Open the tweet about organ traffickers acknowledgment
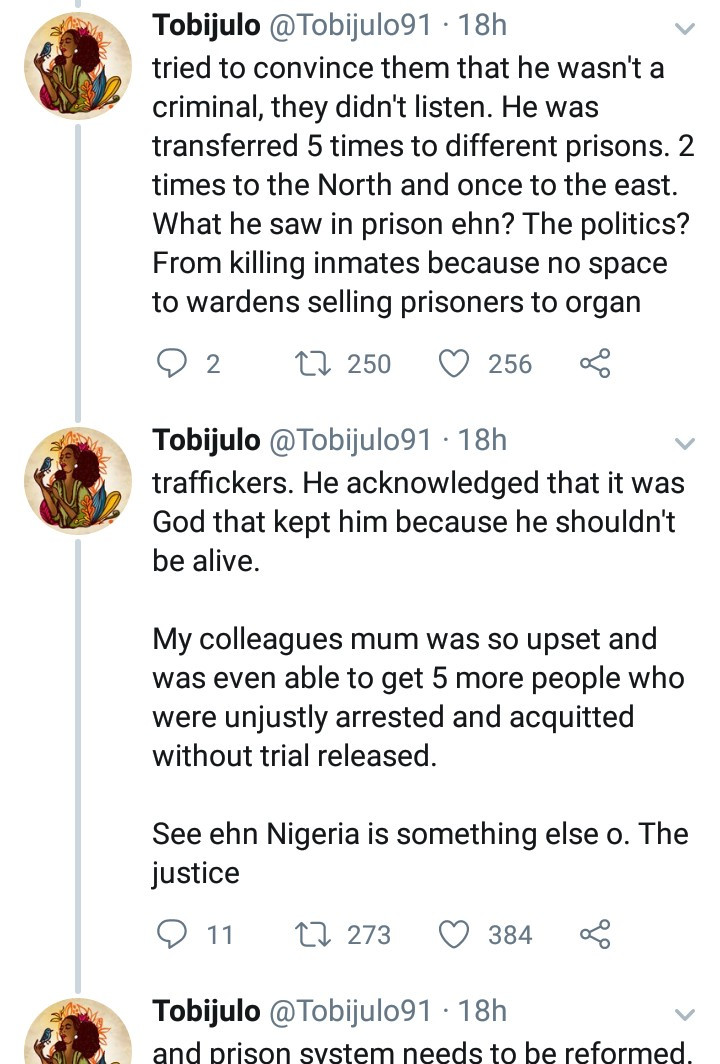 tap(418, 522)
